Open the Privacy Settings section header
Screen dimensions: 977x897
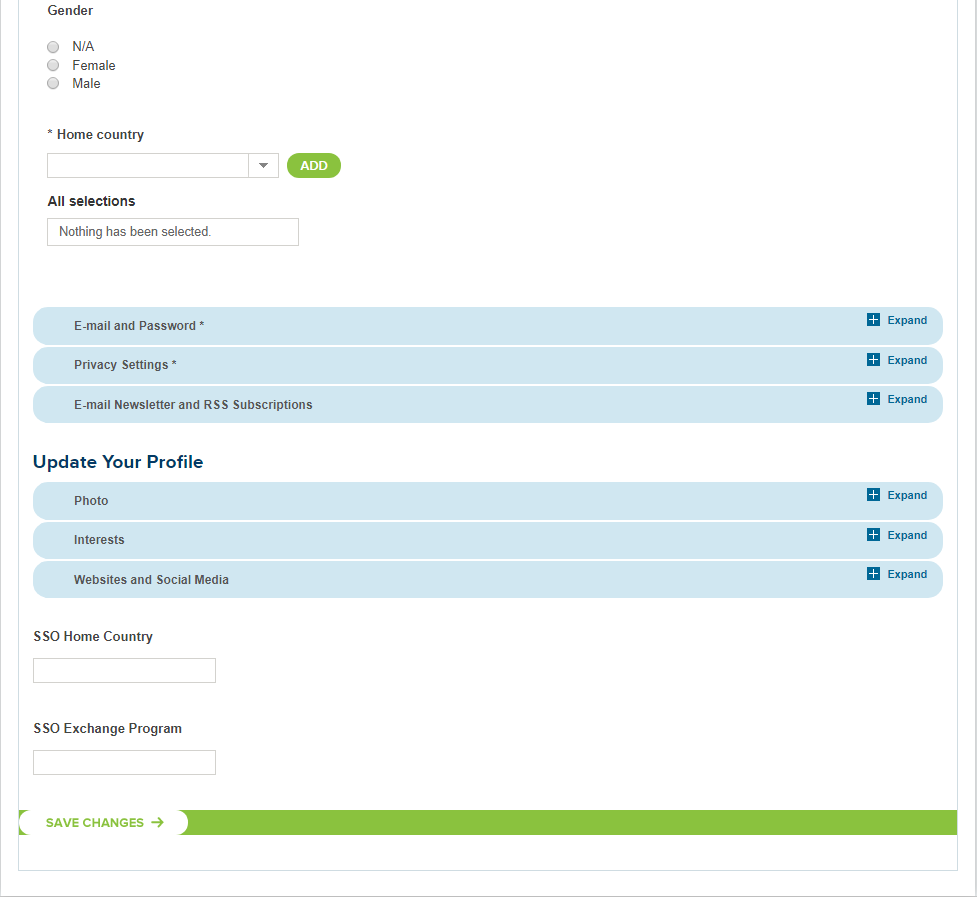click(x=488, y=365)
